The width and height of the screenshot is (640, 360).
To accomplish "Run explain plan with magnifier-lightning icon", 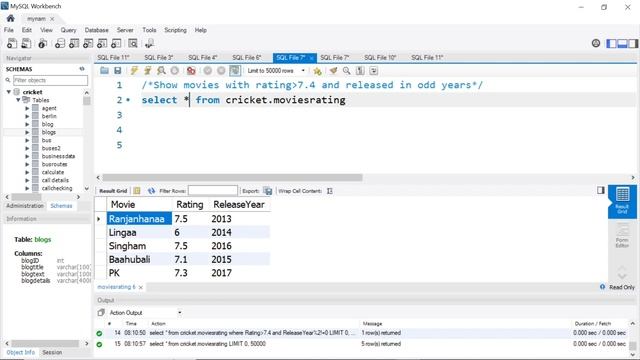I will click(161, 71).
